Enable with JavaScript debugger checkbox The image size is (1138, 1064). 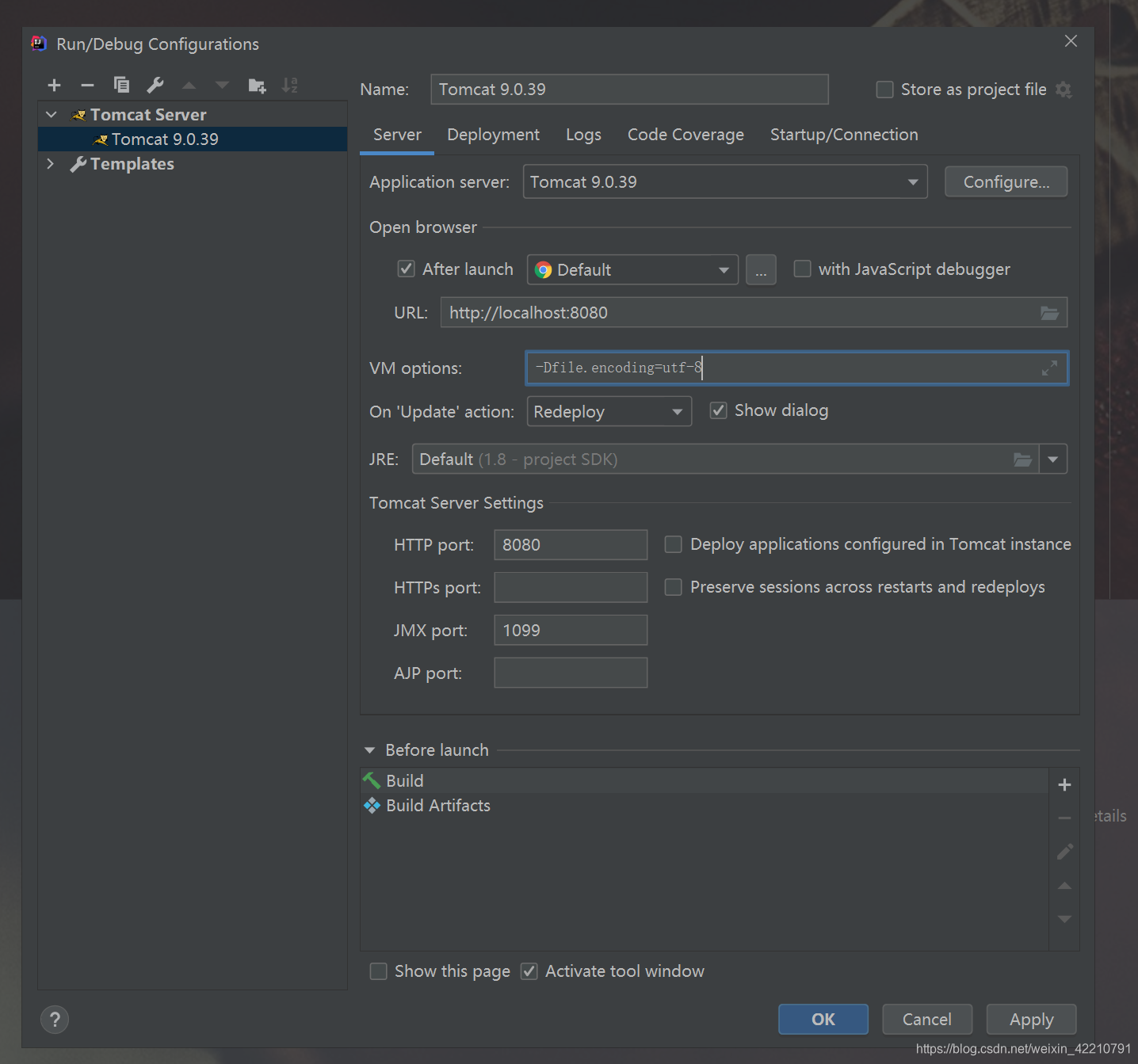[802, 269]
